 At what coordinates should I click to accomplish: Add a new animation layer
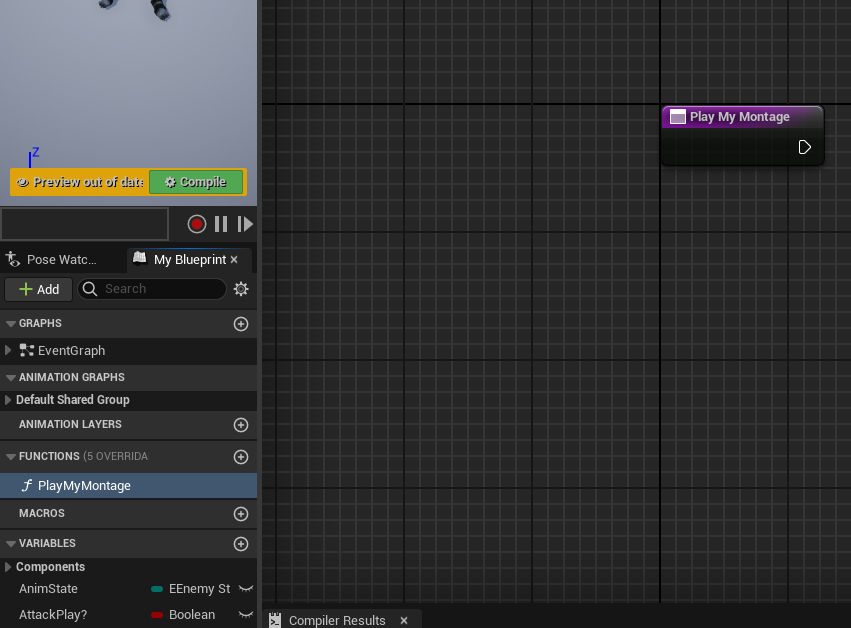click(x=241, y=425)
